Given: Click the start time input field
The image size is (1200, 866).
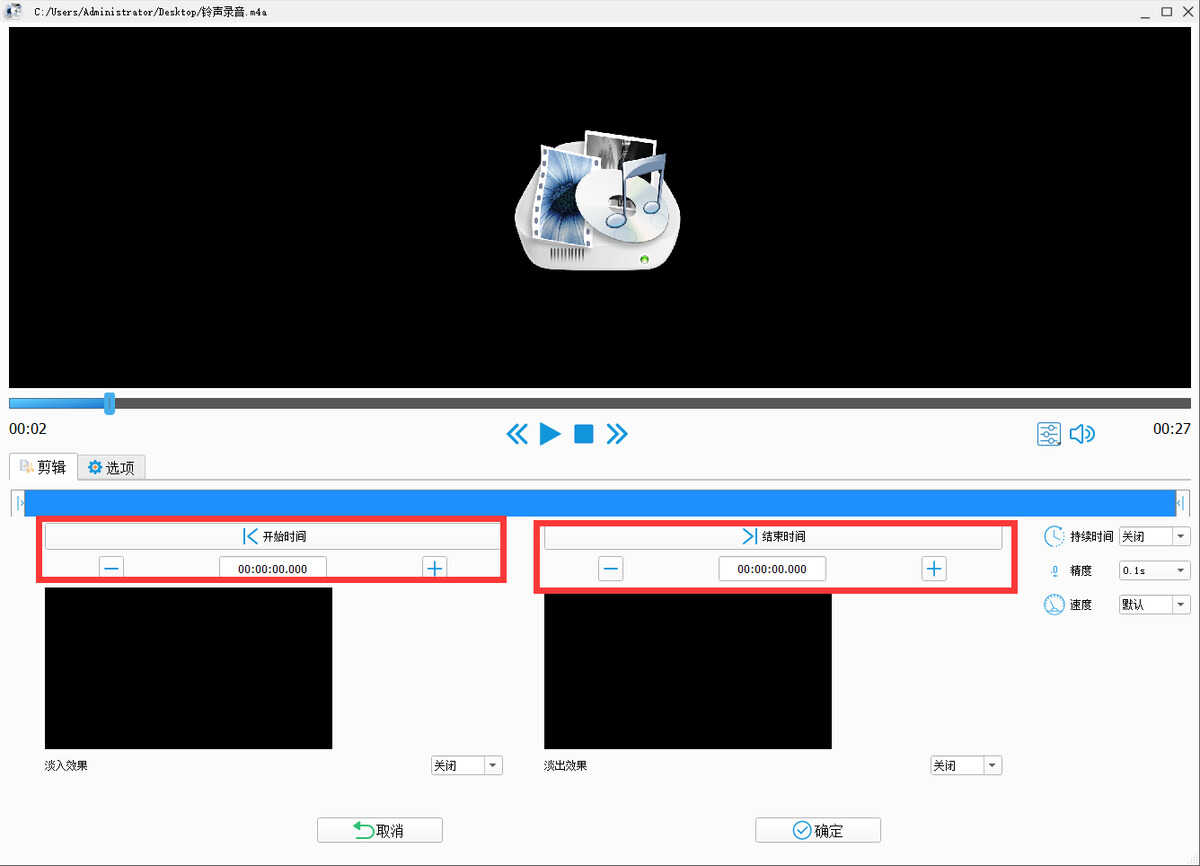Looking at the screenshot, I should [x=273, y=568].
